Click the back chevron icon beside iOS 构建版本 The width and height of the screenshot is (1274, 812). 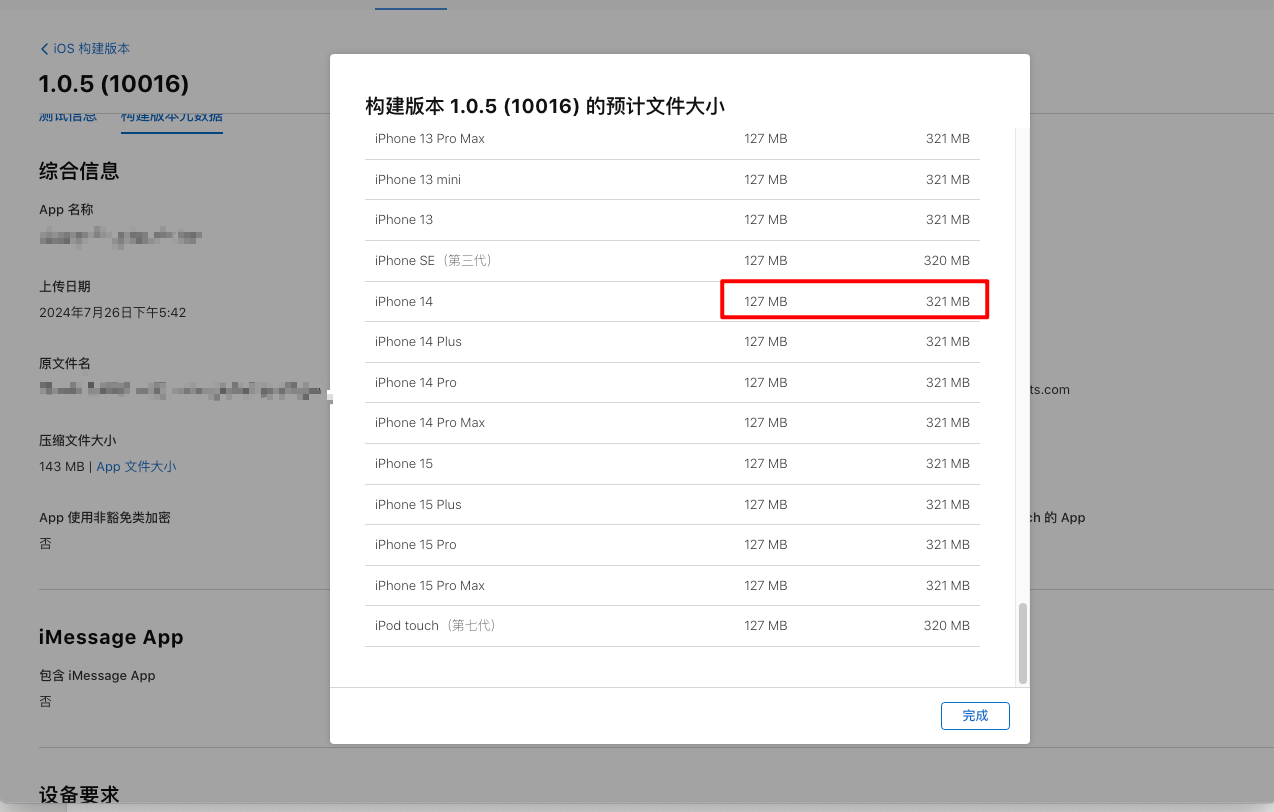tap(44, 49)
